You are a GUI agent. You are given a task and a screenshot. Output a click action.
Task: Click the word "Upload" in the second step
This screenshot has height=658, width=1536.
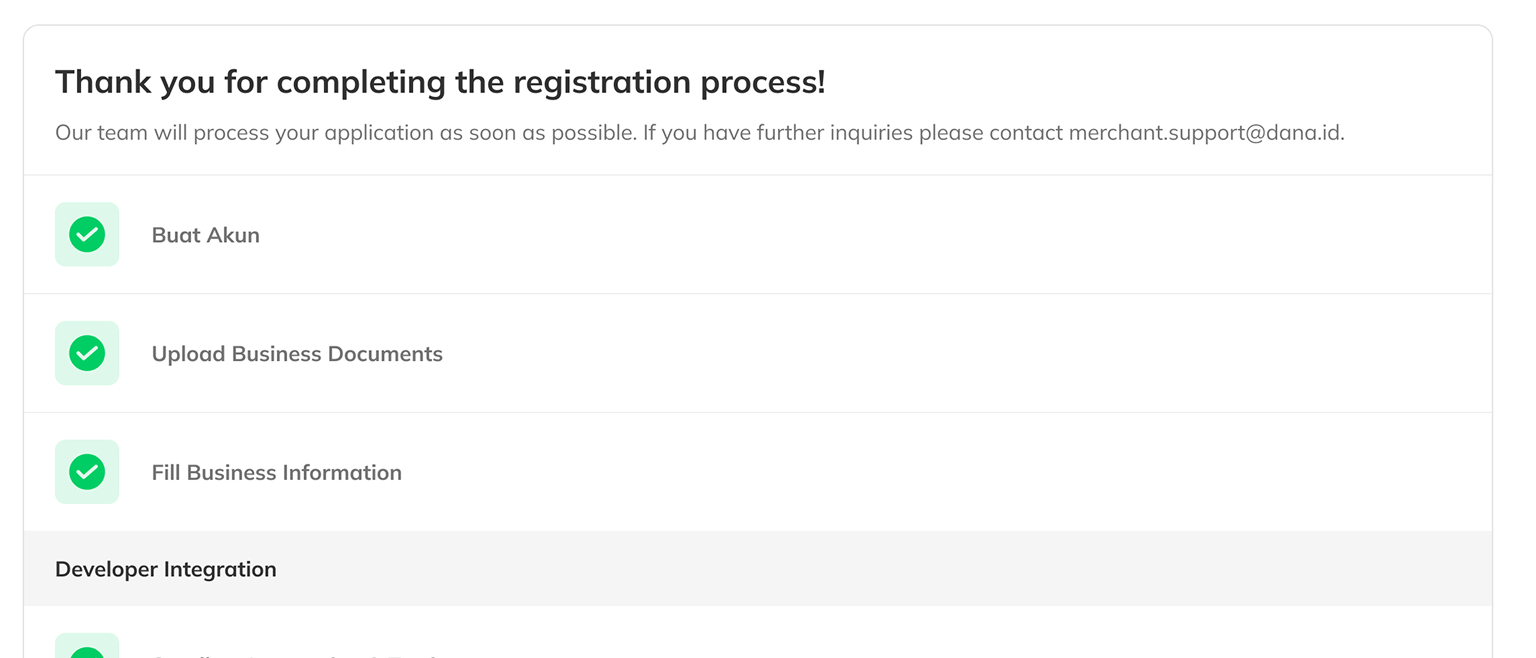coord(188,354)
